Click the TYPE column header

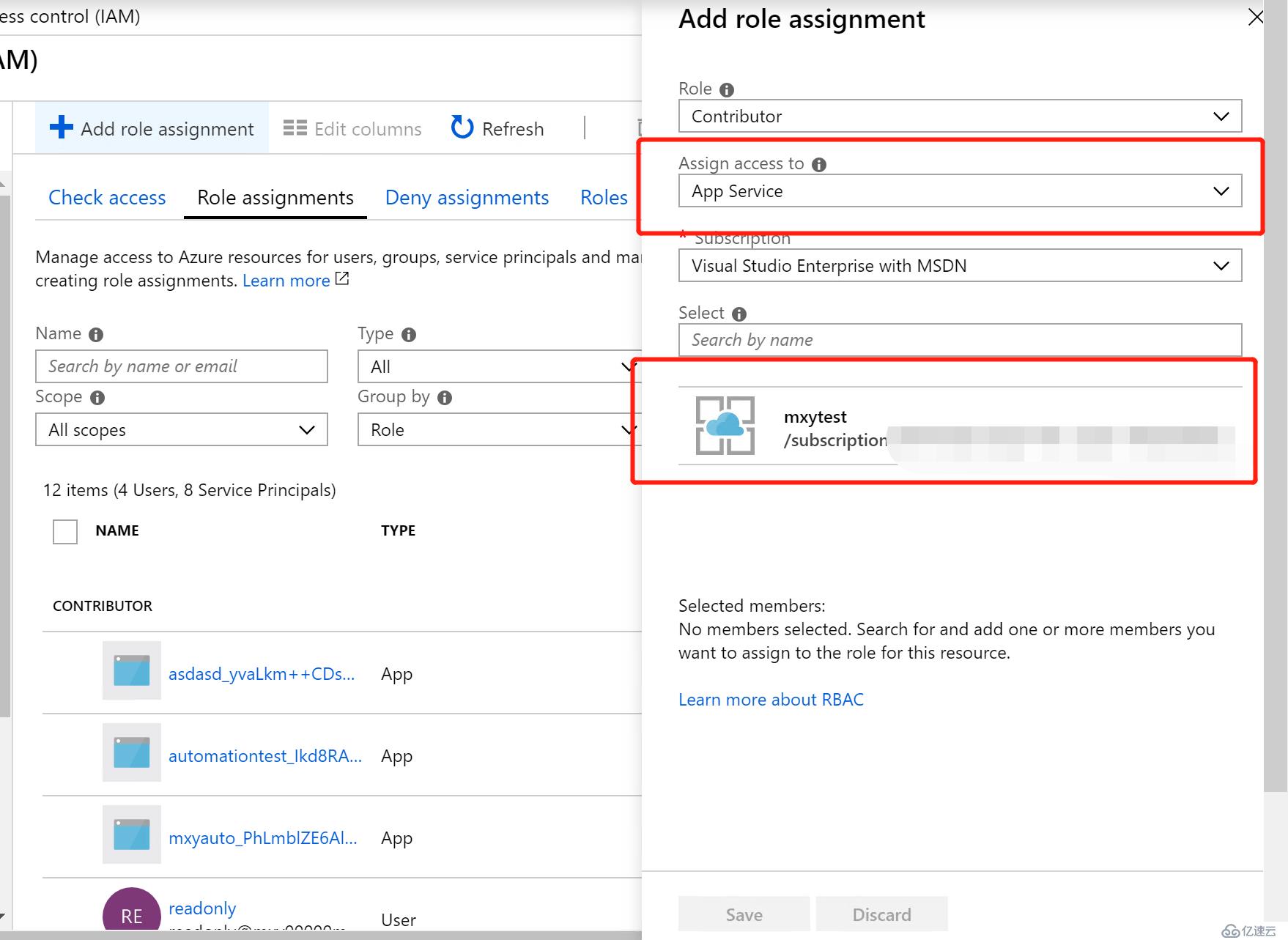pos(398,530)
